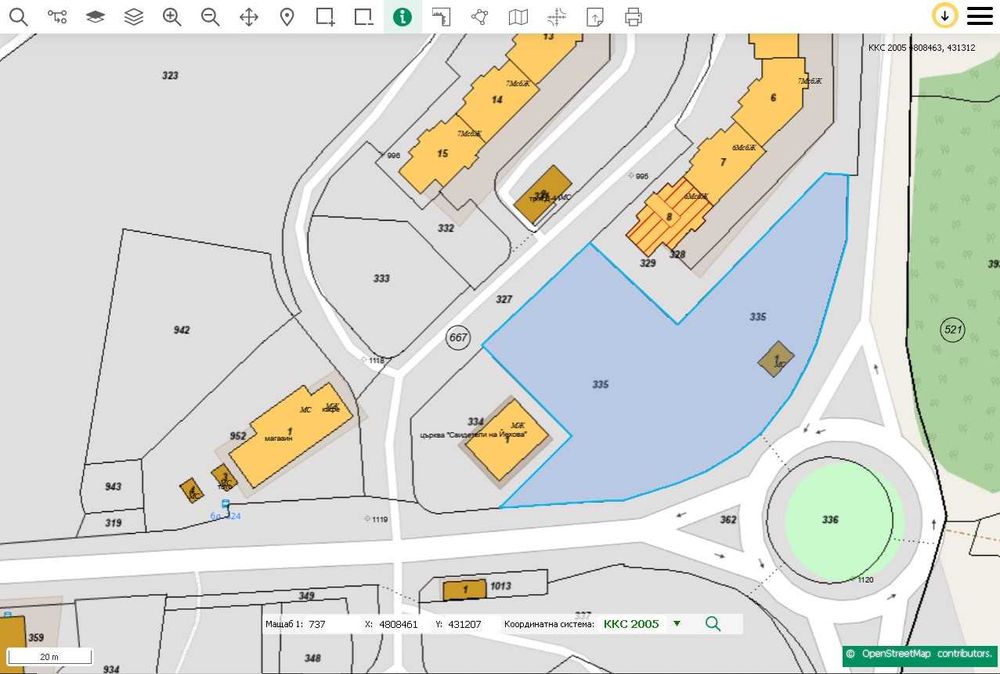Open the route/network tracing tool
1000x674 pixels.
click(57, 17)
